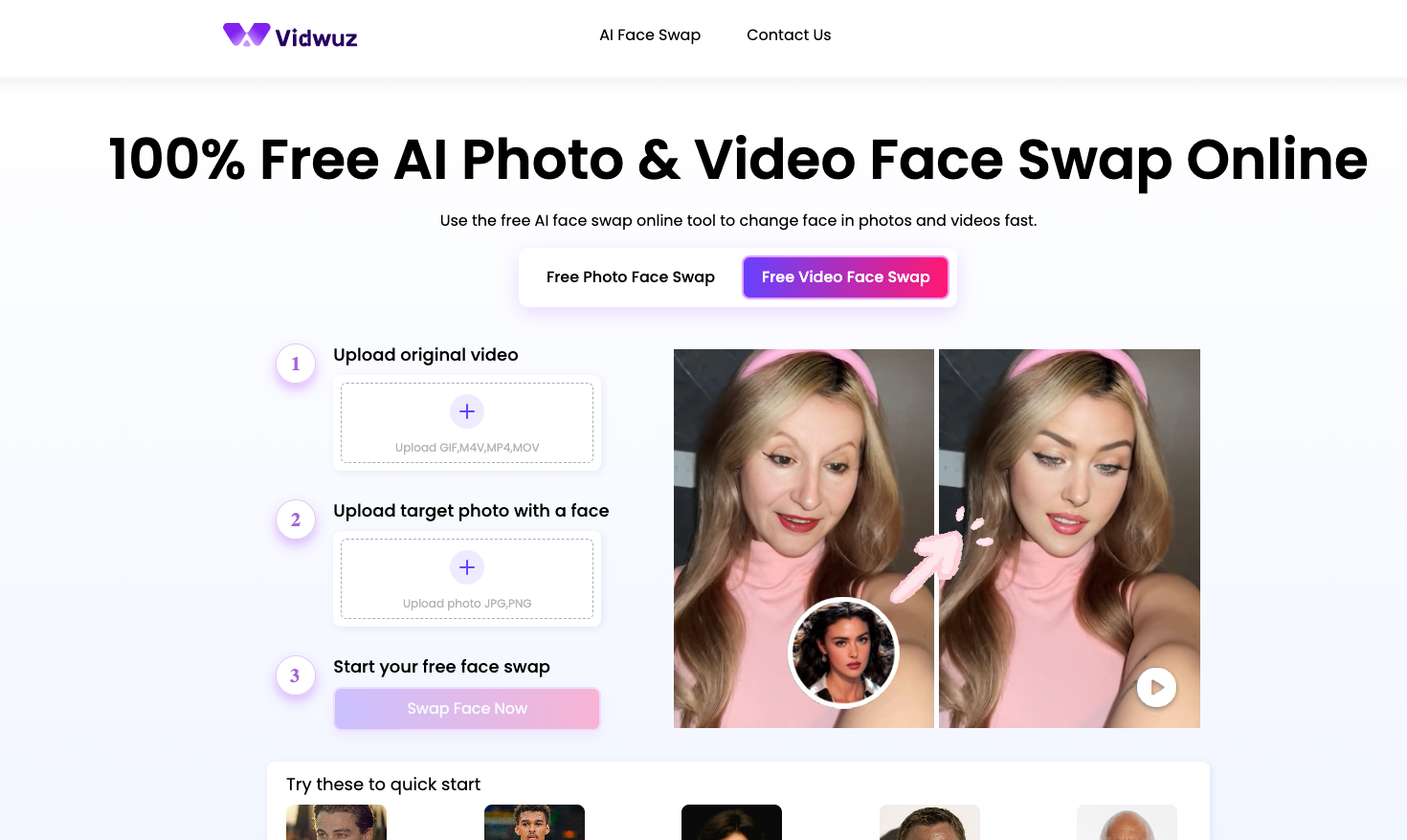Play the face swap demo video
Viewport: 1407px width, 840px height.
pos(1156,687)
